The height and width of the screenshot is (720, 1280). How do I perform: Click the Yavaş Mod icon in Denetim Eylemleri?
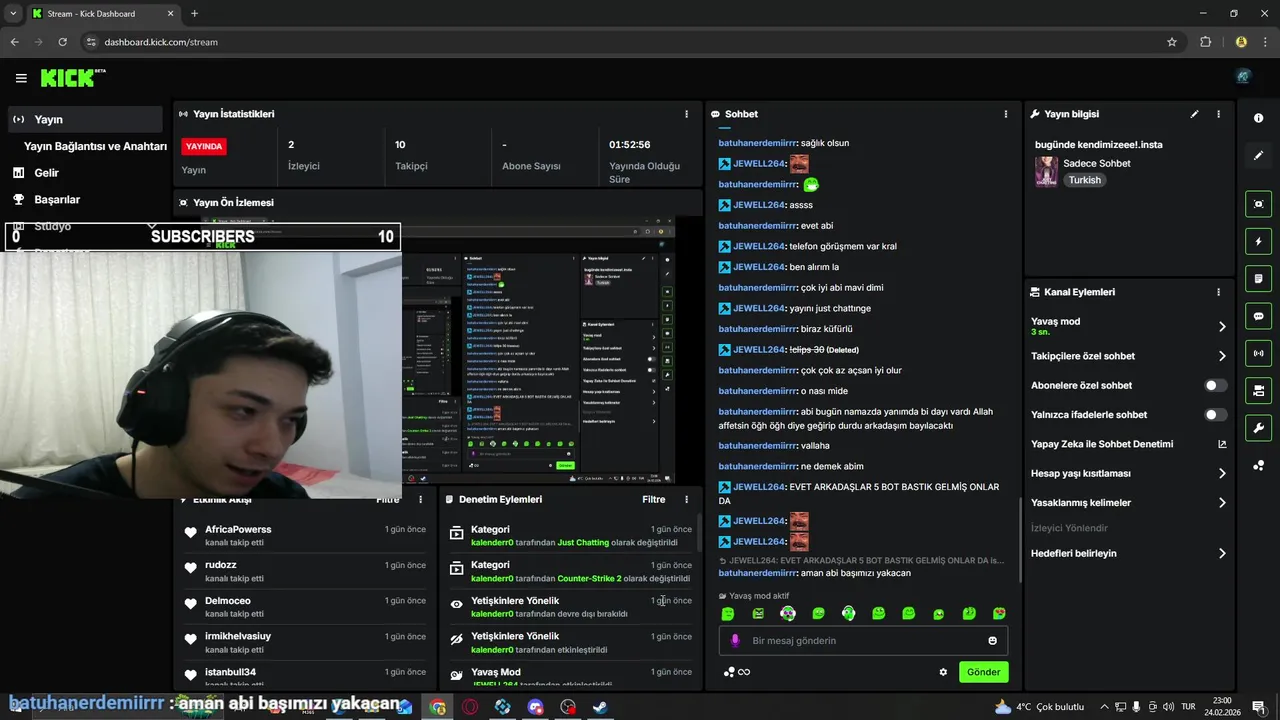coord(457,676)
